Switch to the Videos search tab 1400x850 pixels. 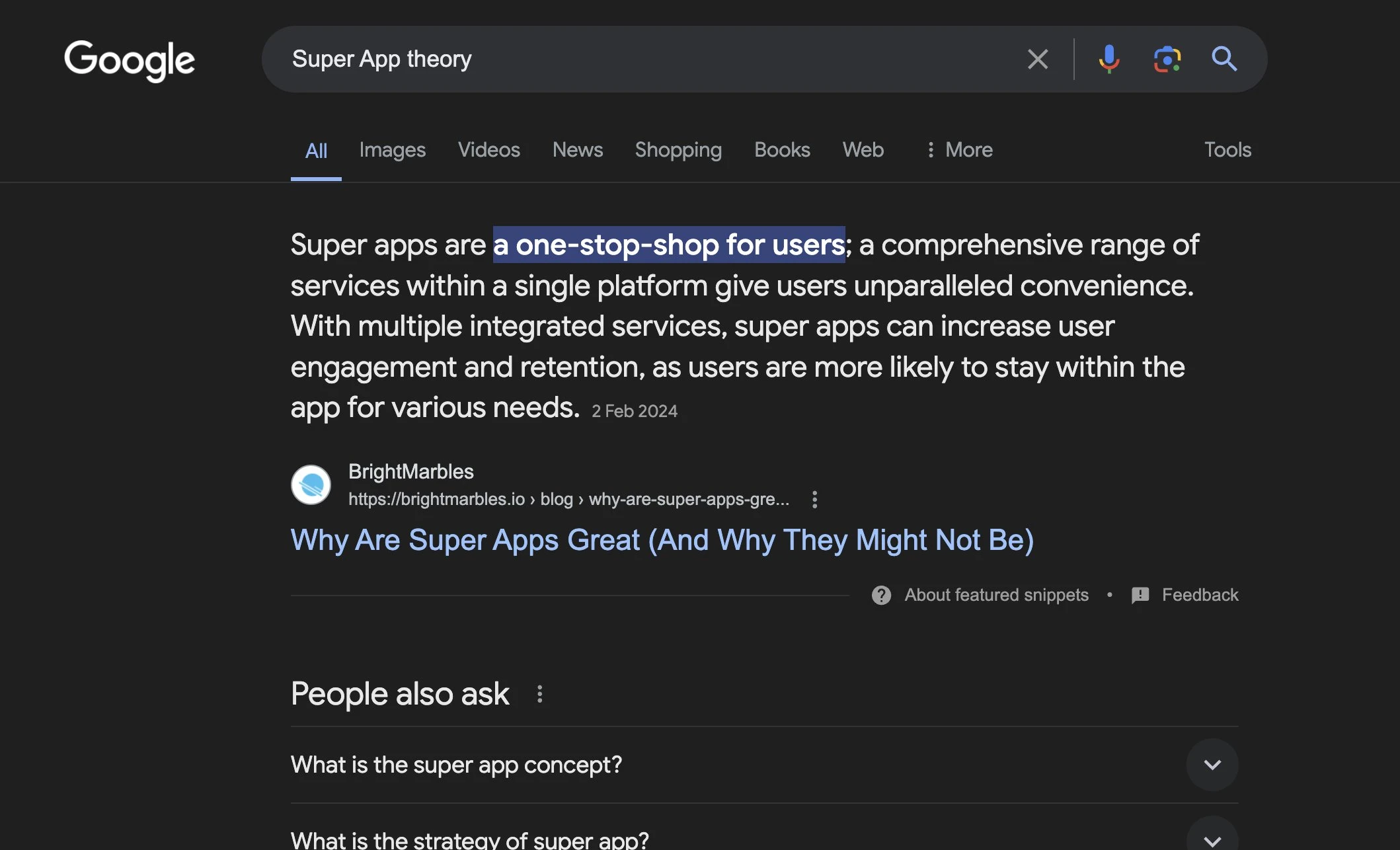(x=489, y=150)
